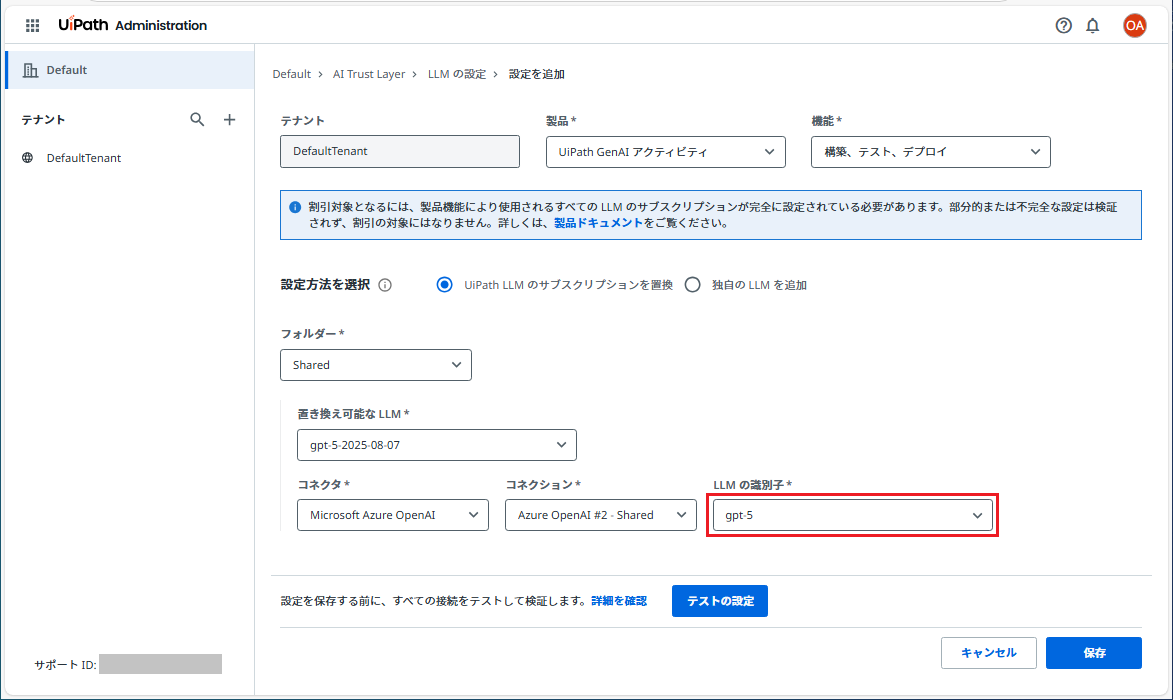Select UiPath LLM のサブスクリプションを置換 radio
This screenshot has width=1173, height=700.
click(444, 285)
